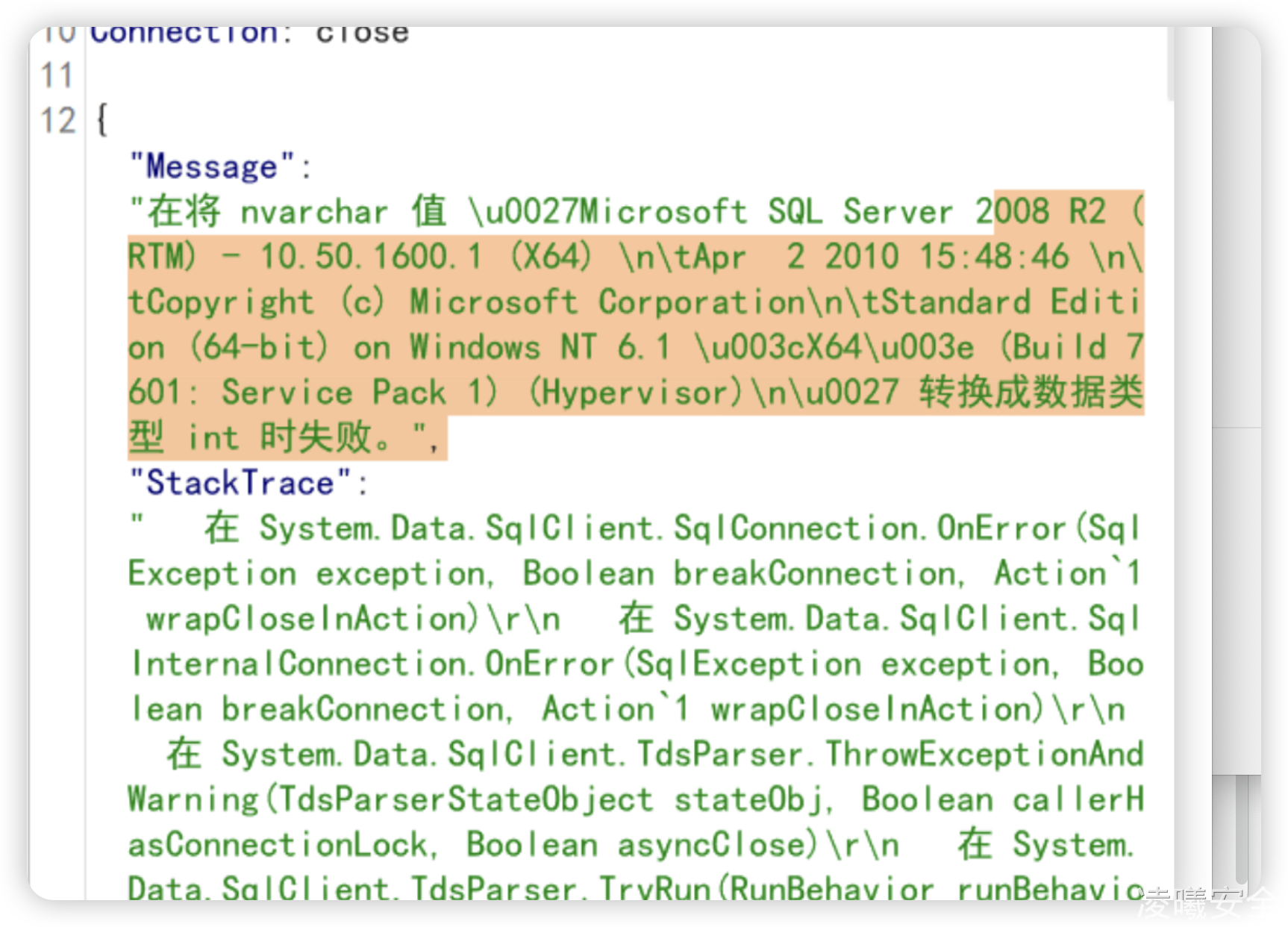Click 'wrapCloseInAction)\r\n' after 'Action`1' on the right
Image resolution: width=1288 pixels, height=927 pixels.
917,709
